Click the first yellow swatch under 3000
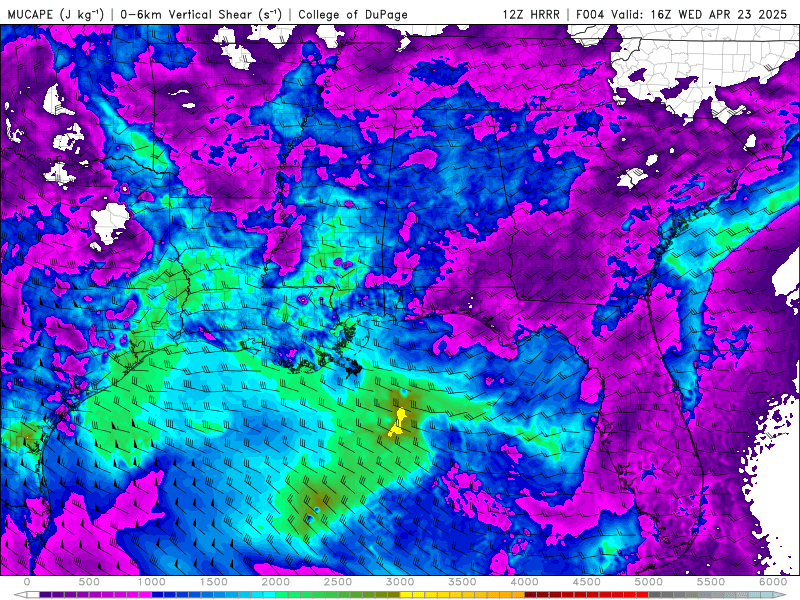The image size is (800, 600). (407, 595)
